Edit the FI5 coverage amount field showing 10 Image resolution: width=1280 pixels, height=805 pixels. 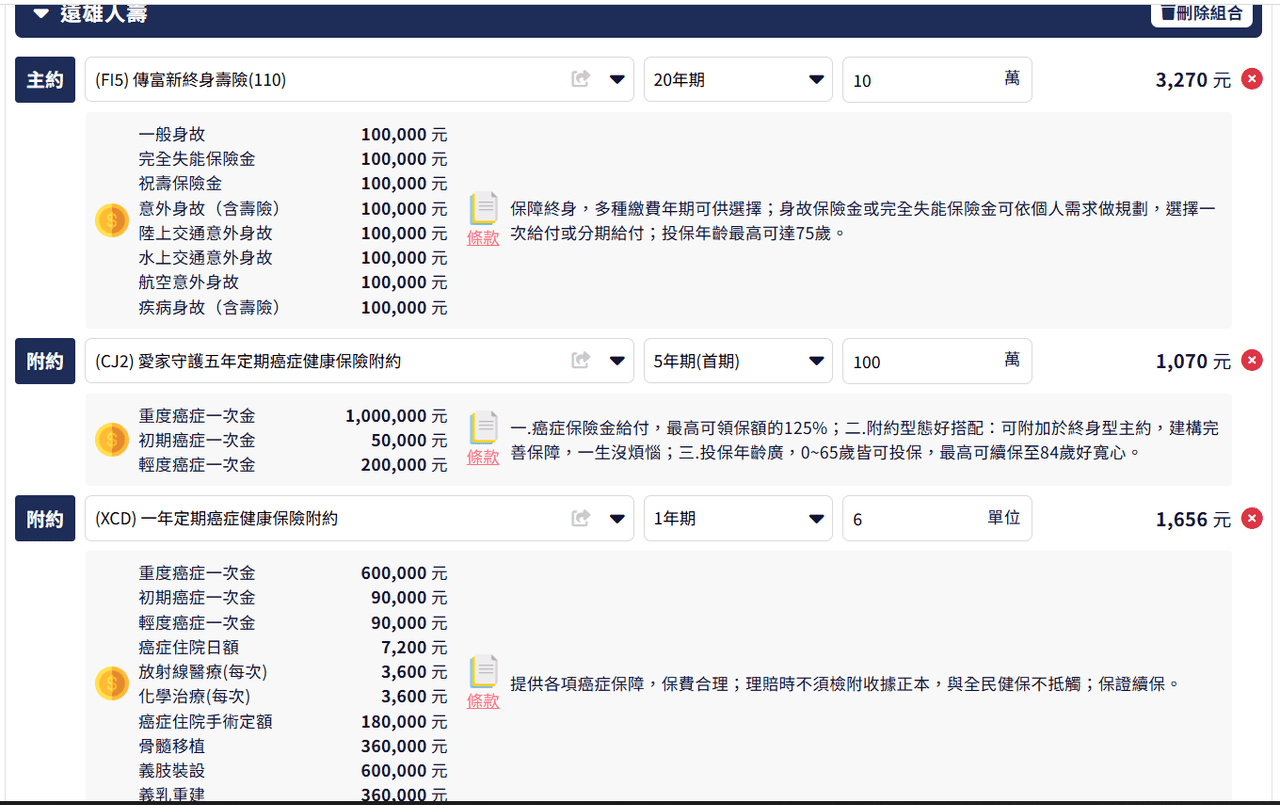(937, 79)
